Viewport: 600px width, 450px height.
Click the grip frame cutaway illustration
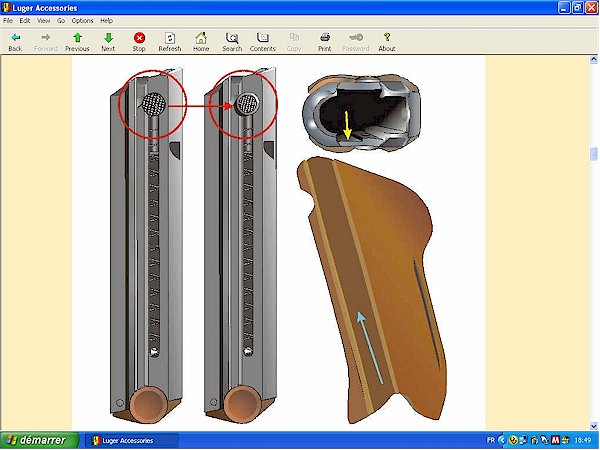[362, 112]
